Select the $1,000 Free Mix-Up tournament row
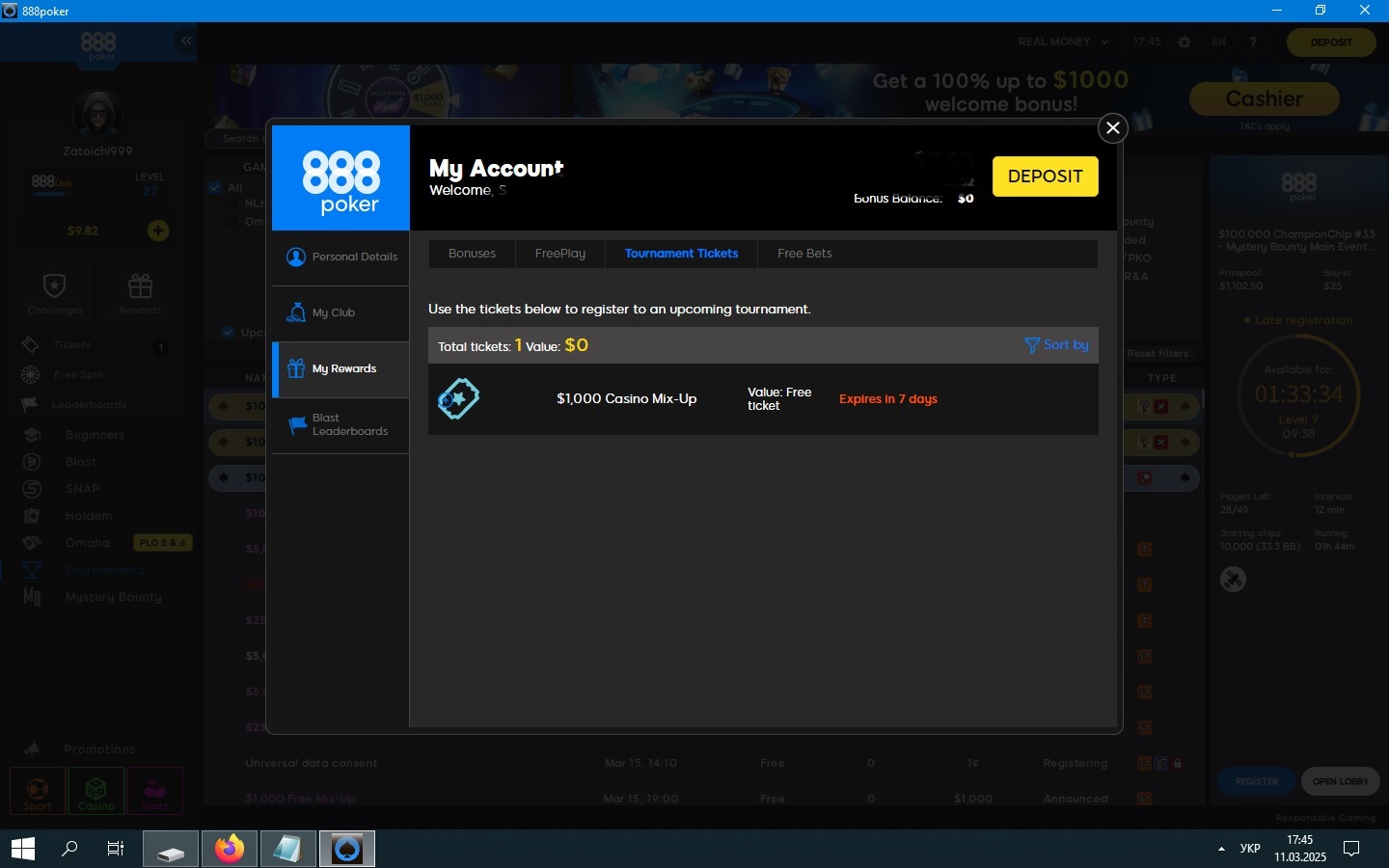Screen dimensions: 1389x868 (704, 799)
